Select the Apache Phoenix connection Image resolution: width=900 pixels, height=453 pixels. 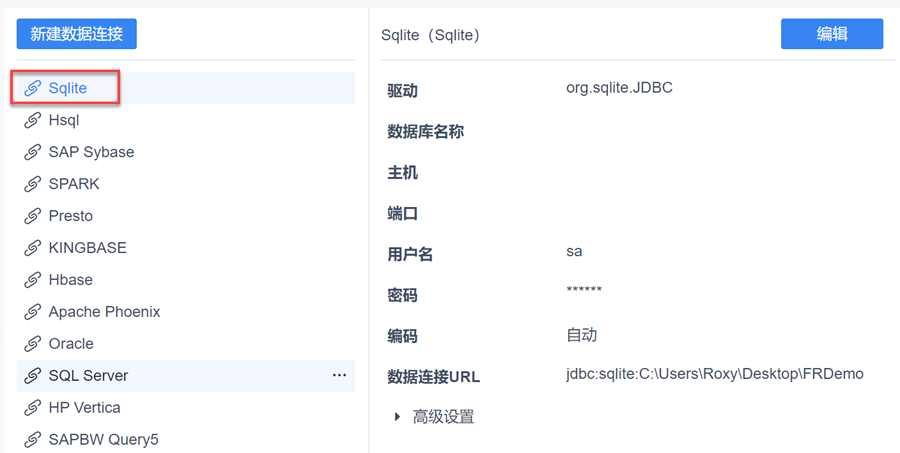pos(104,312)
